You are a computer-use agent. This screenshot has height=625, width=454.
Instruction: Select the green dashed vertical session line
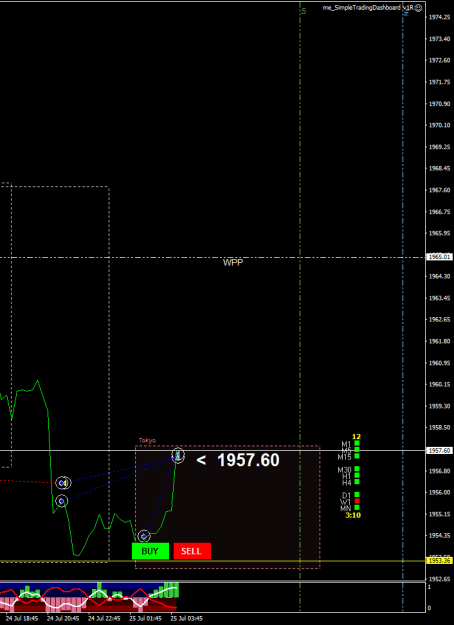coord(300,307)
